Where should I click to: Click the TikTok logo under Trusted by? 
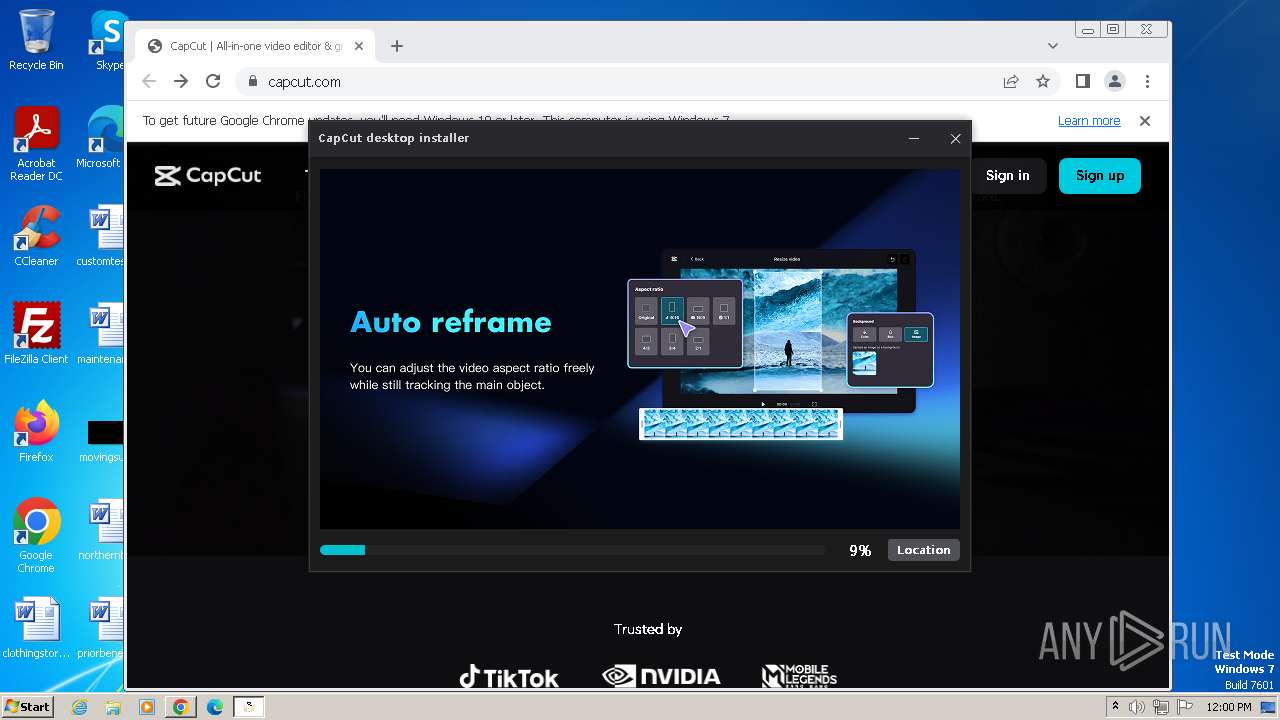509,677
